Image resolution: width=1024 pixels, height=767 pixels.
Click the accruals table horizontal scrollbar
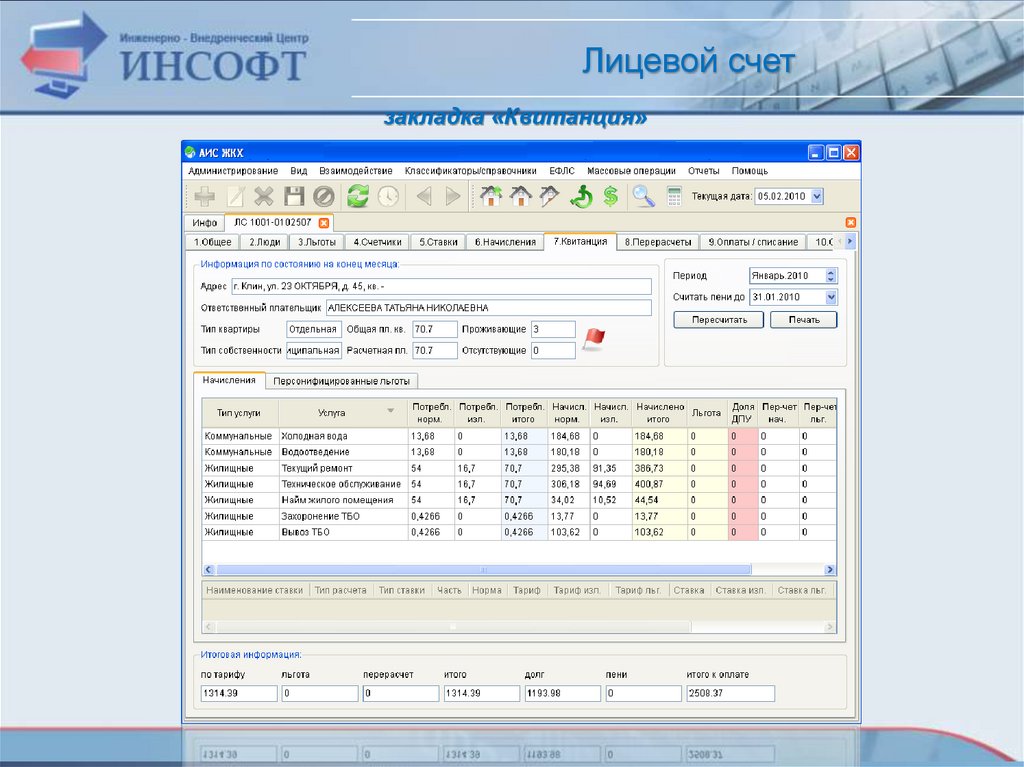[483, 570]
